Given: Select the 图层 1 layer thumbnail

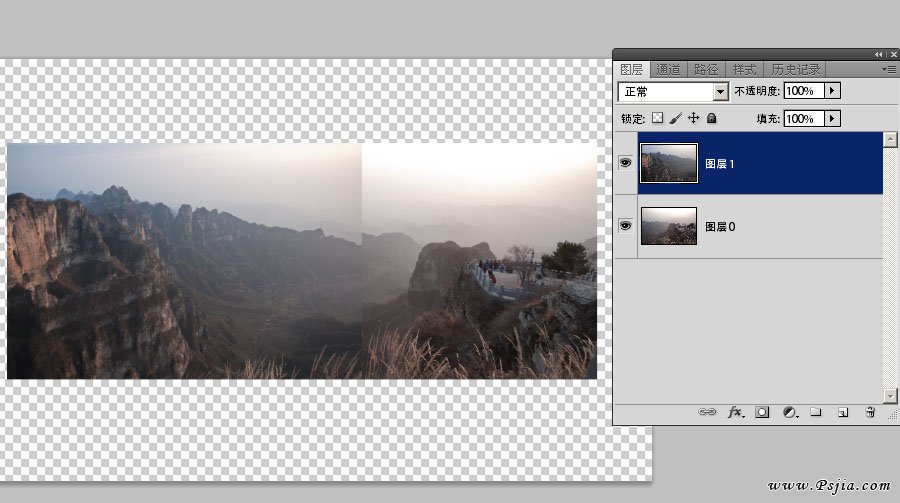Looking at the screenshot, I should [x=669, y=163].
